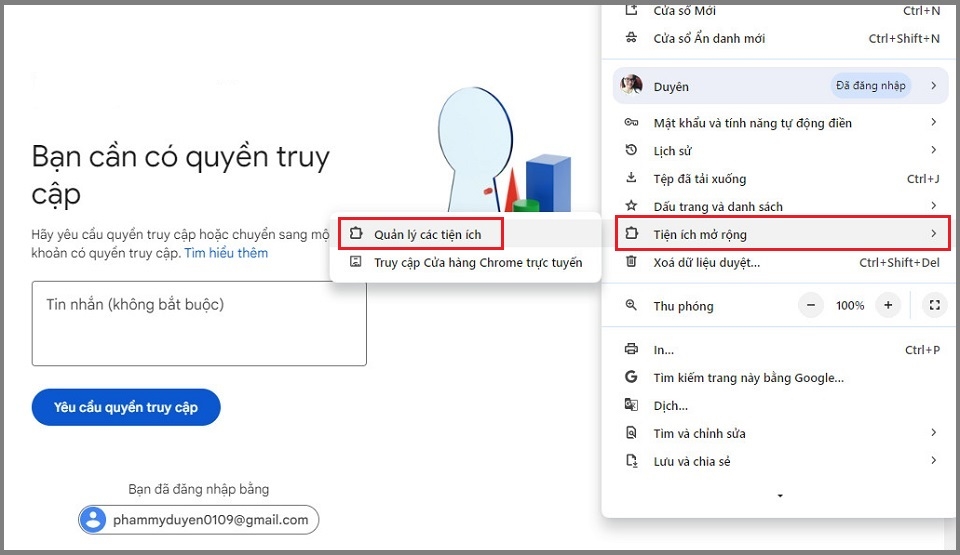Expand the Lưu và chia sẻ submenu arrow
Screen dimensions: 960x555
934,461
